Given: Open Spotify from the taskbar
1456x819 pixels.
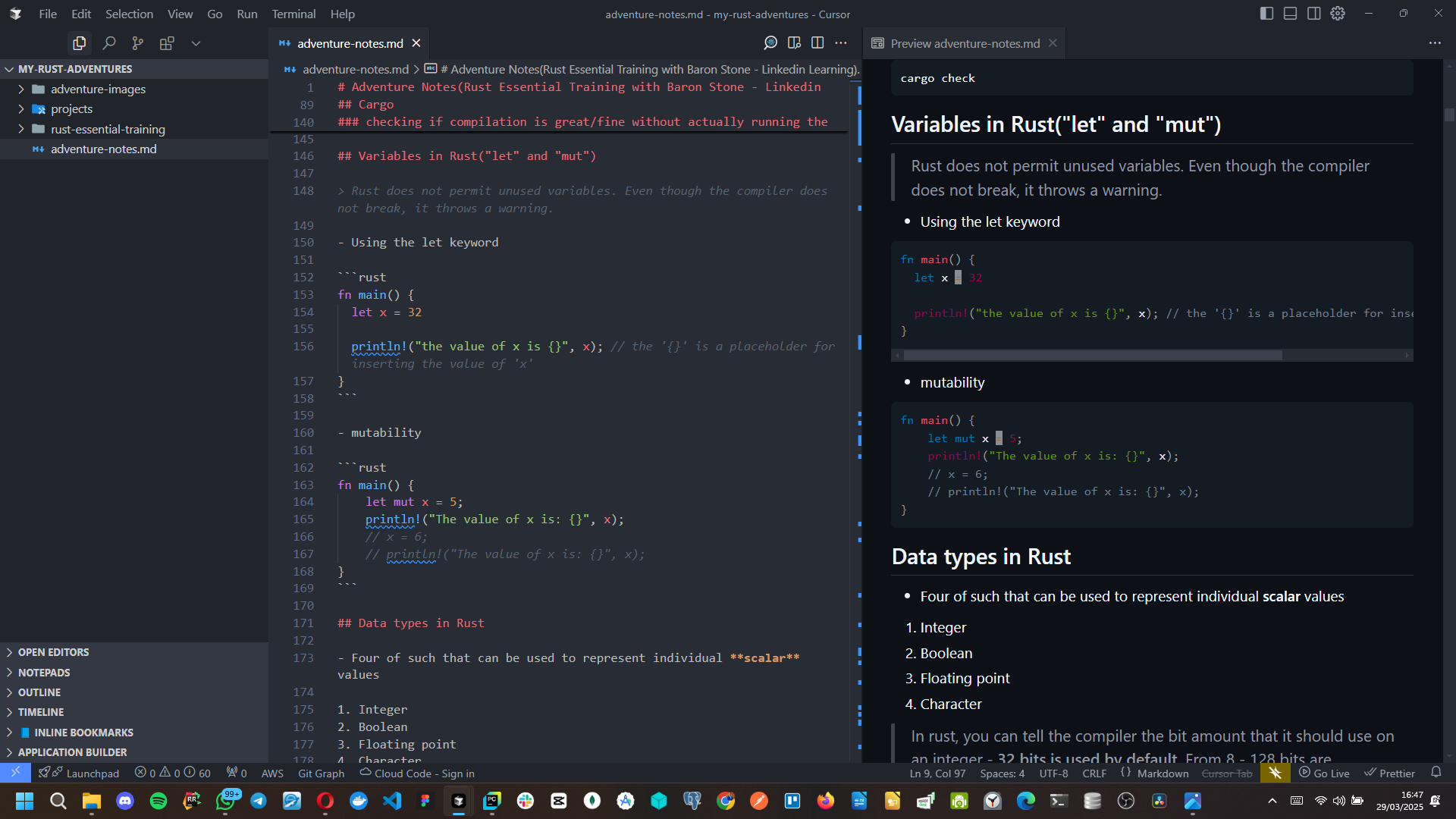Looking at the screenshot, I should (x=158, y=801).
